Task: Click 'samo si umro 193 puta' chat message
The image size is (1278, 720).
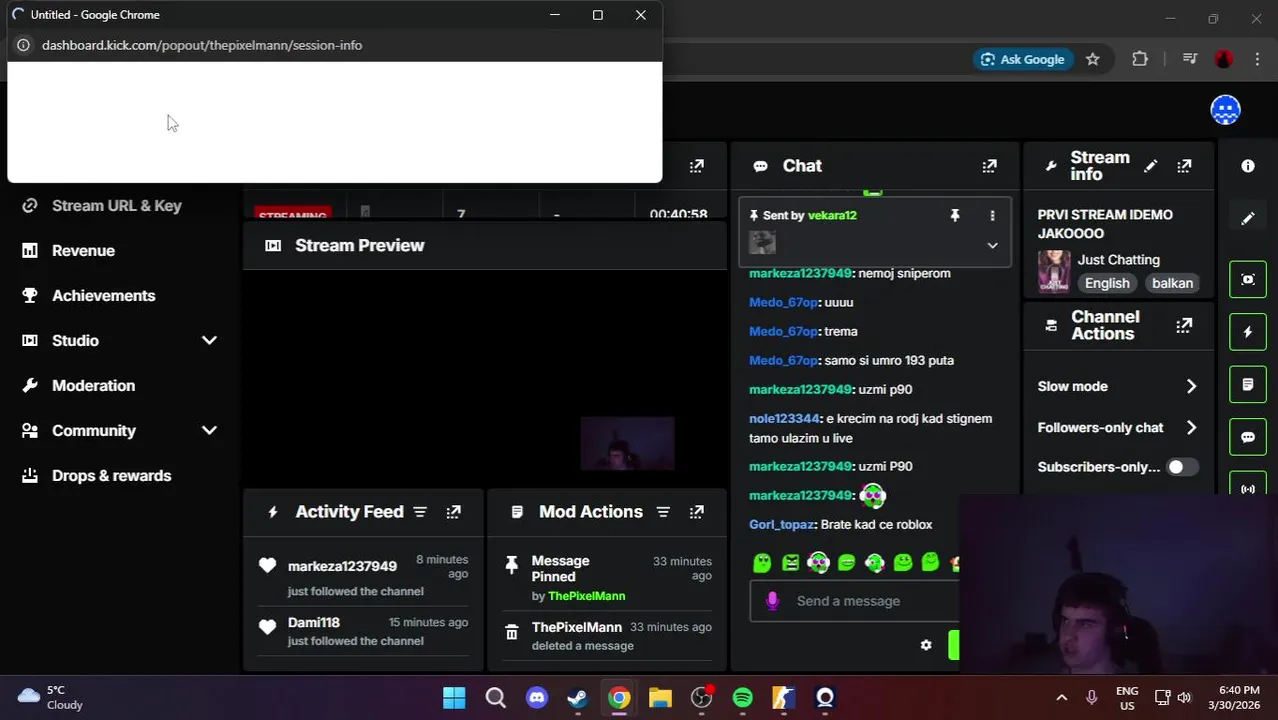Action: click(889, 360)
